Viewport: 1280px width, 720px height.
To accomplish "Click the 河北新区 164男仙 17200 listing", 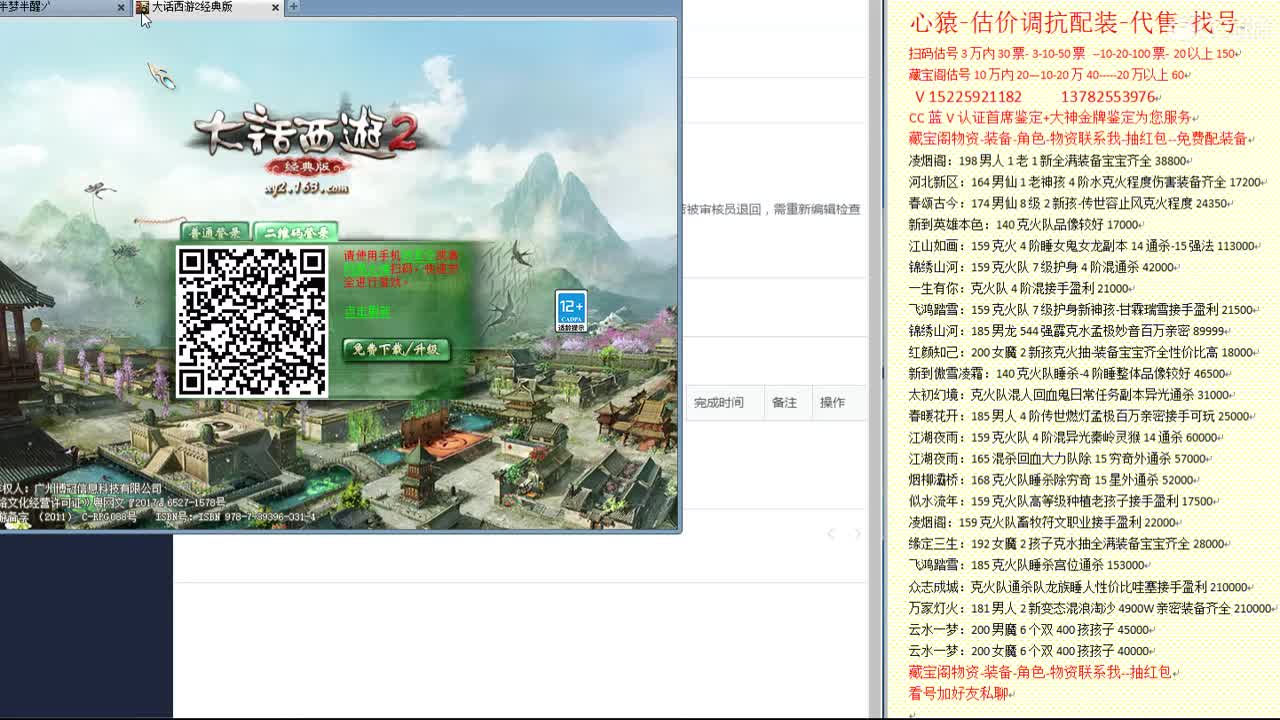I will click(1087, 182).
